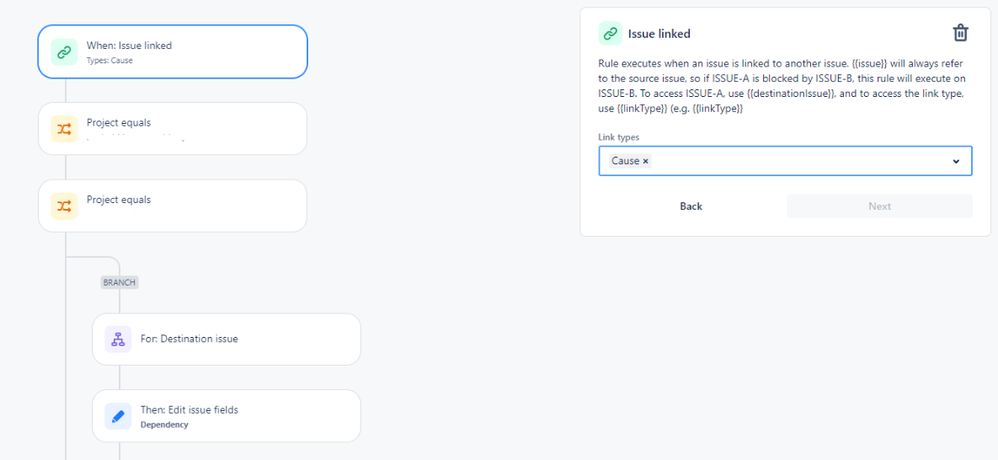The width and height of the screenshot is (998, 460).
Task: Click the Cause tag in Link types
Action: click(625, 161)
